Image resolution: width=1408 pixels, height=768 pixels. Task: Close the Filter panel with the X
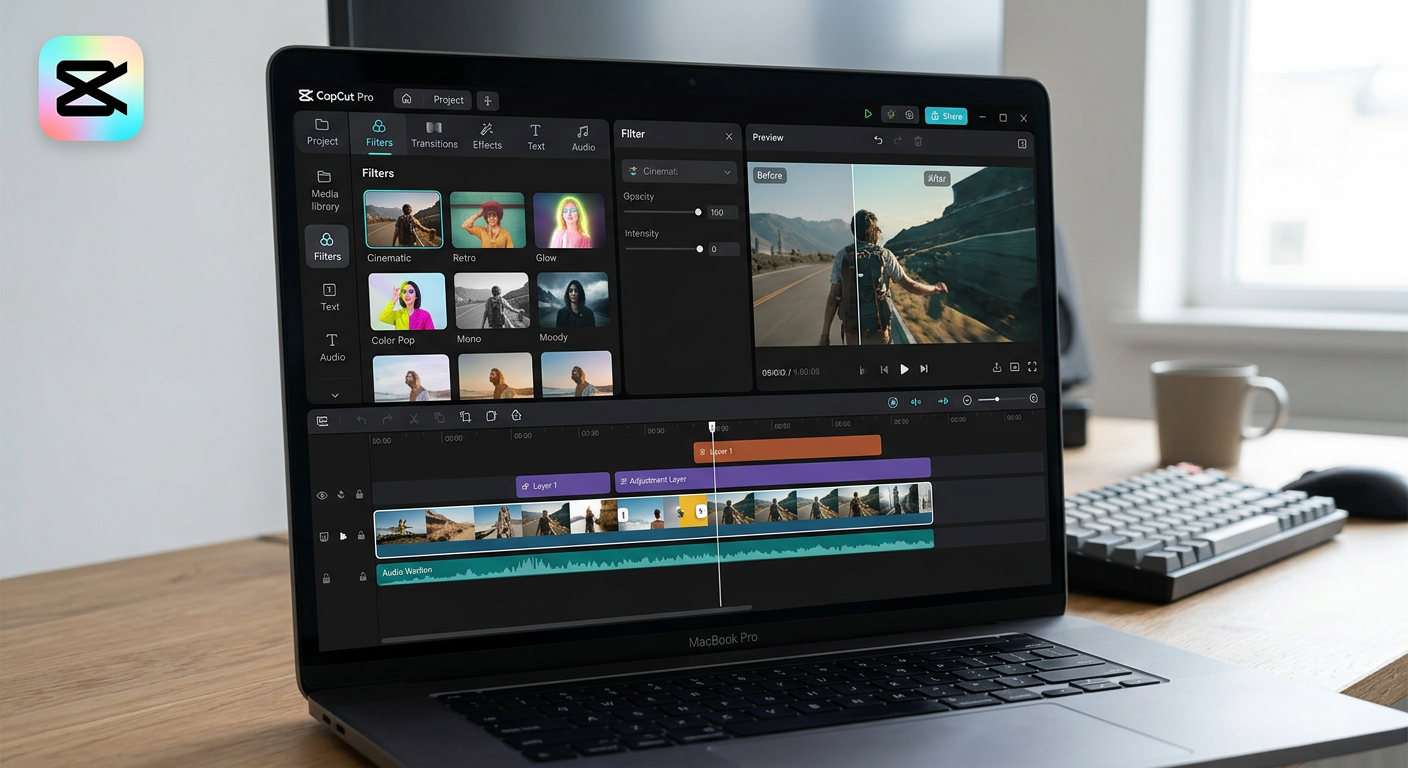coord(729,136)
